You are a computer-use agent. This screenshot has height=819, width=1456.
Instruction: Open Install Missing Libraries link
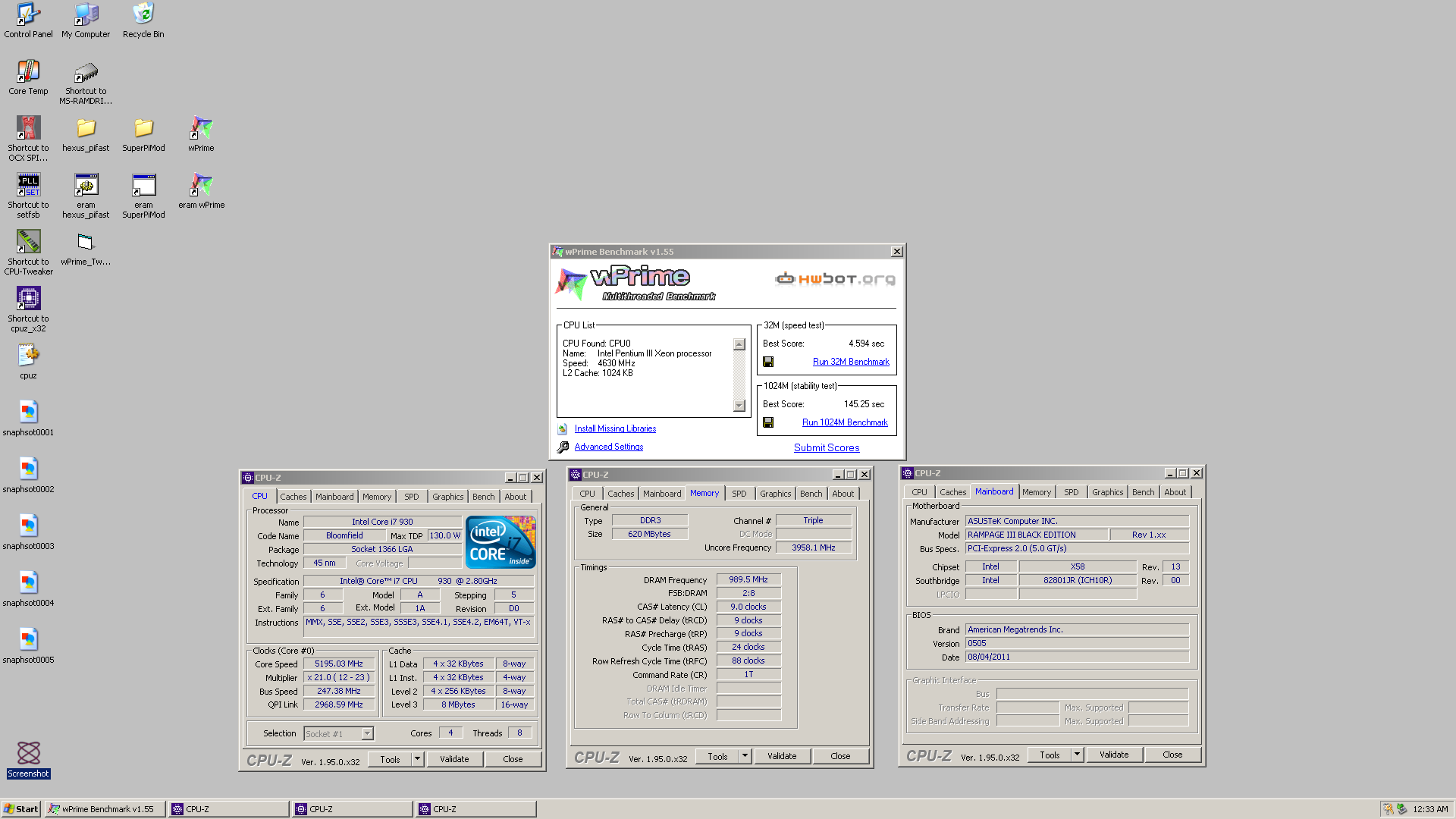coord(615,428)
